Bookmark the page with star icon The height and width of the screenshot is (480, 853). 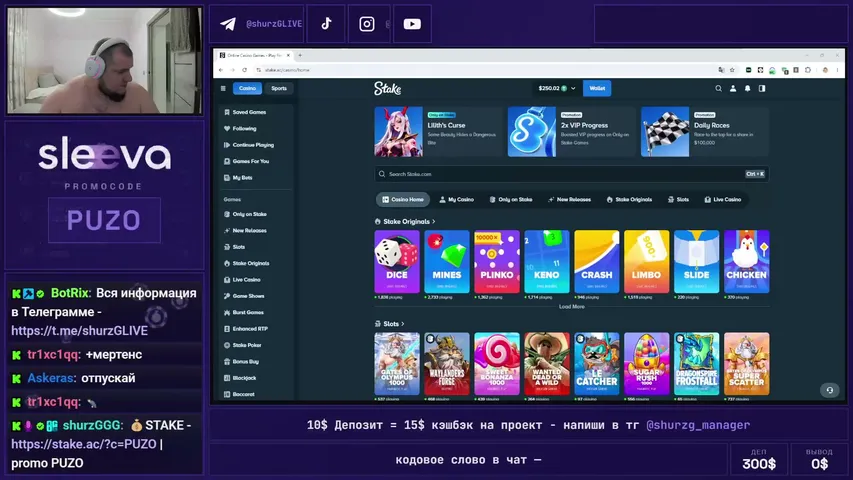coord(732,70)
